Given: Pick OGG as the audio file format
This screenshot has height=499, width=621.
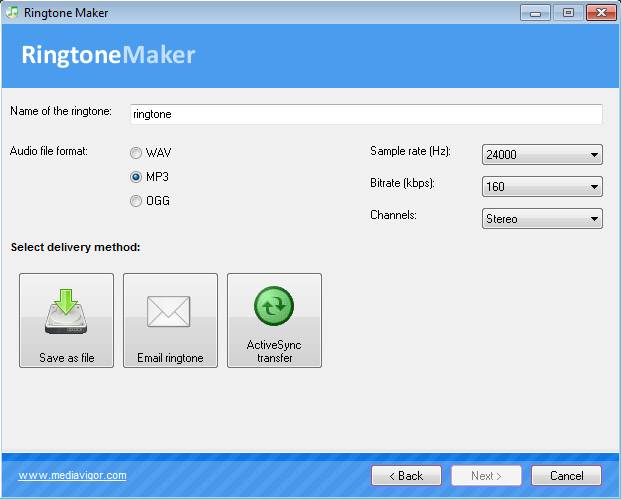Looking at the screenshot, I should [x=136, y=201].
